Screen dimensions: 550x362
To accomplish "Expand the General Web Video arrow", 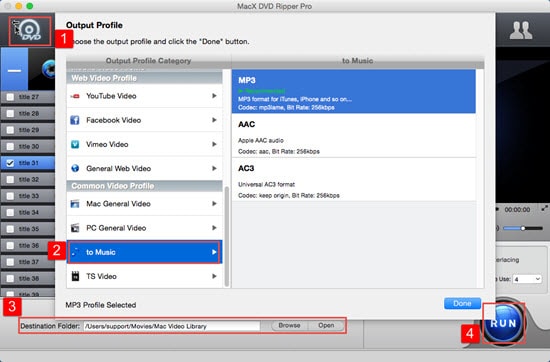I will 214,168.
